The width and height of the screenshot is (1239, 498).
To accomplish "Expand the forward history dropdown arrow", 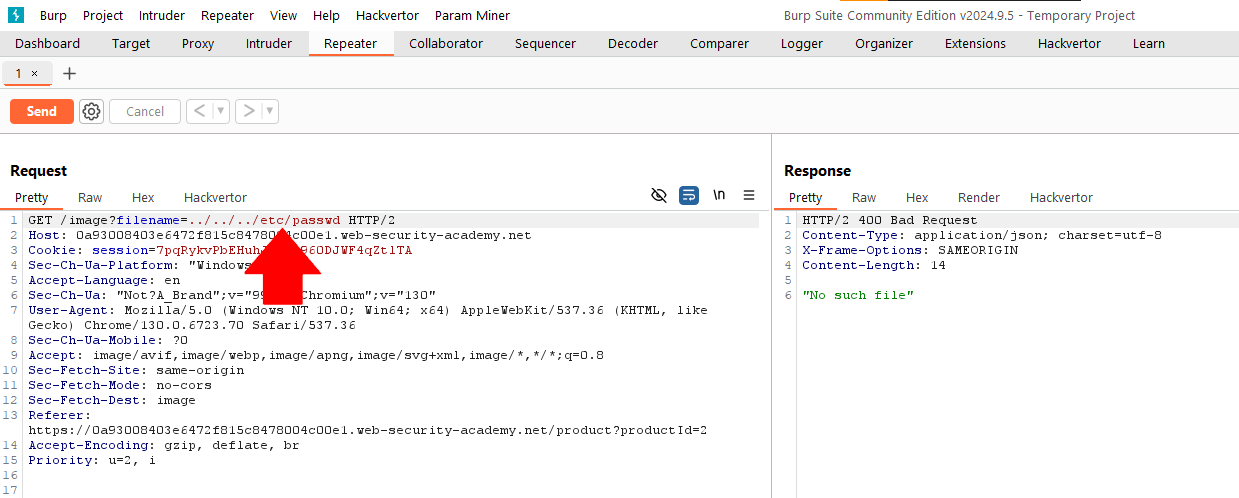I will tap(270, 111).
